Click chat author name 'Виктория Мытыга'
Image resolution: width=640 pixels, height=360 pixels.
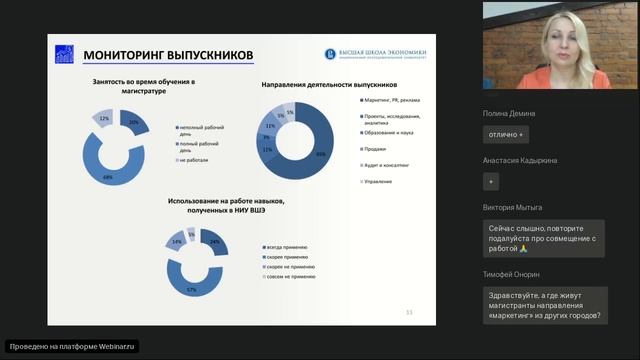[x=512, y=207]
